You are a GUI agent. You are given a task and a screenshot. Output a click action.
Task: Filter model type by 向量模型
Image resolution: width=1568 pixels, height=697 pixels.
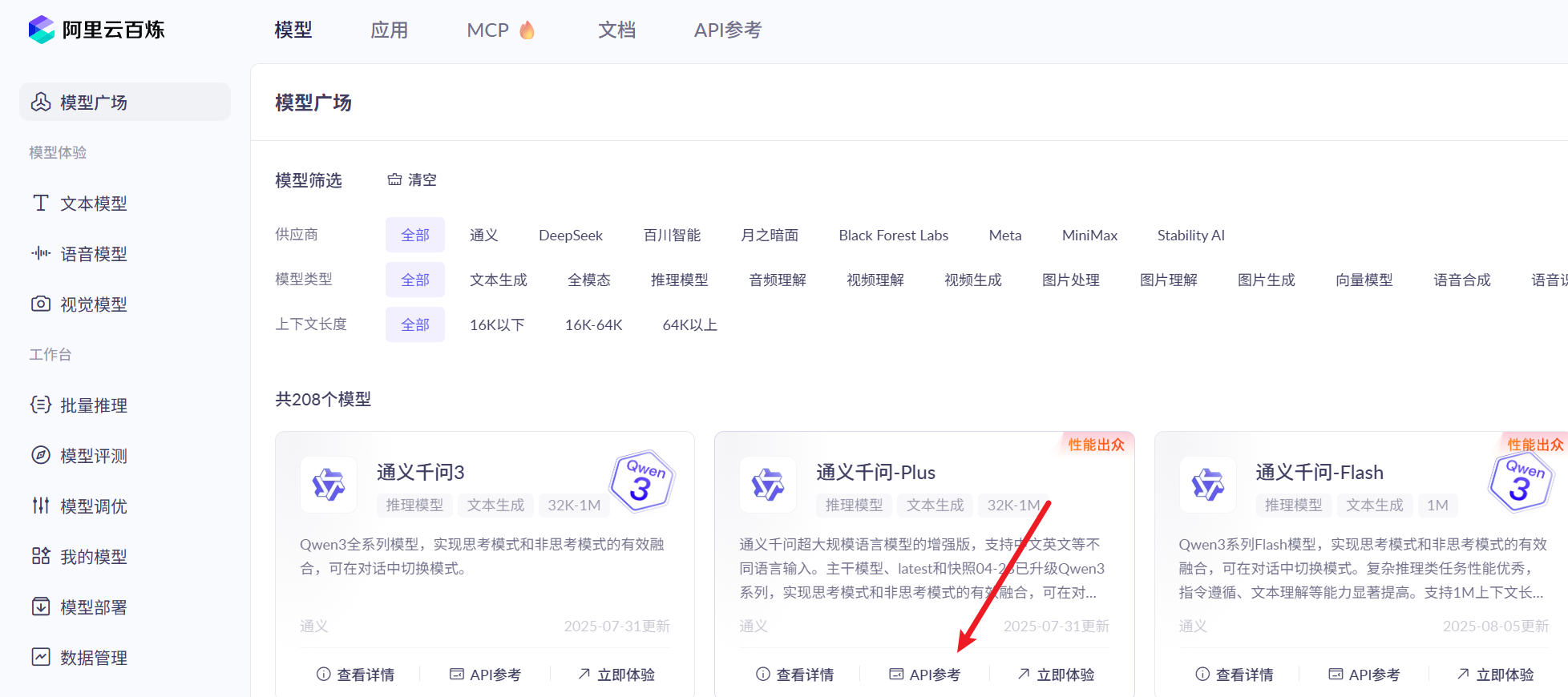click(1364, 280)
